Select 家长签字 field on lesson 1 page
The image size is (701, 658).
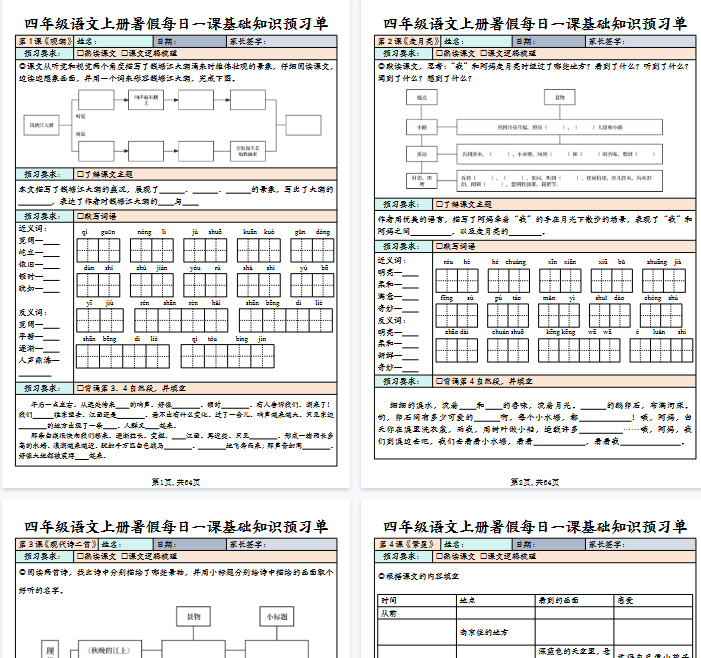(290, 41)
